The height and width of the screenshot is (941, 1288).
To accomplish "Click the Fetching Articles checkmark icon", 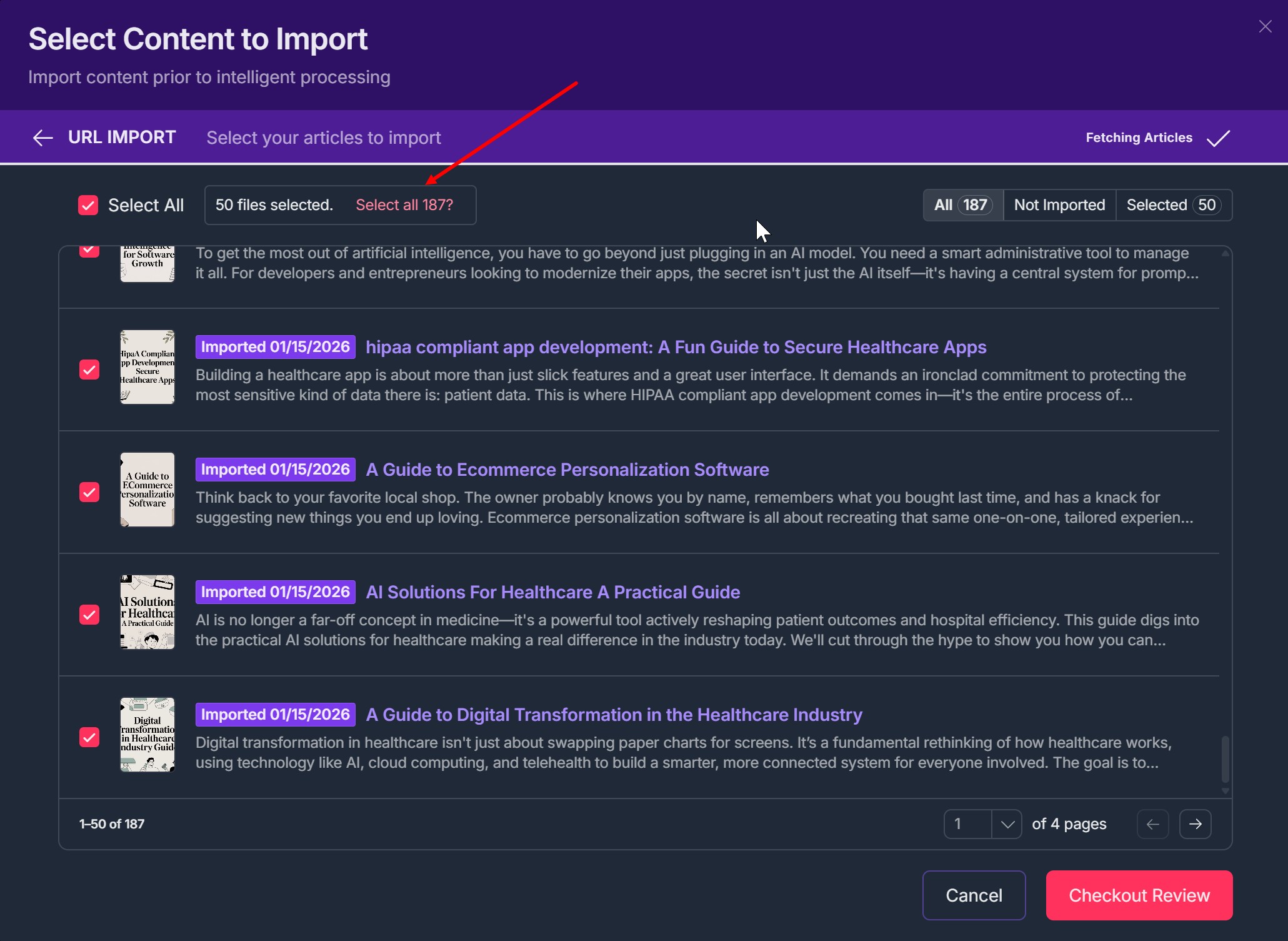I will 1218,138.
